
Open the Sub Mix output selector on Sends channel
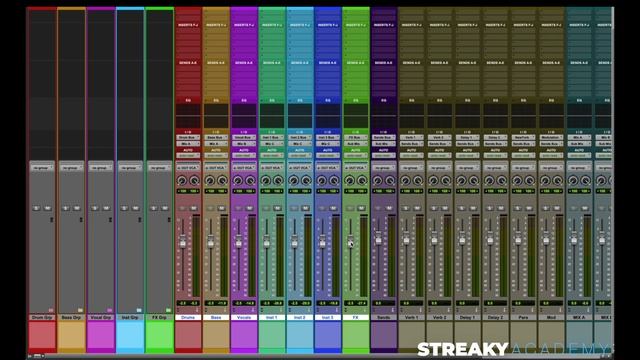coord(383,144)
